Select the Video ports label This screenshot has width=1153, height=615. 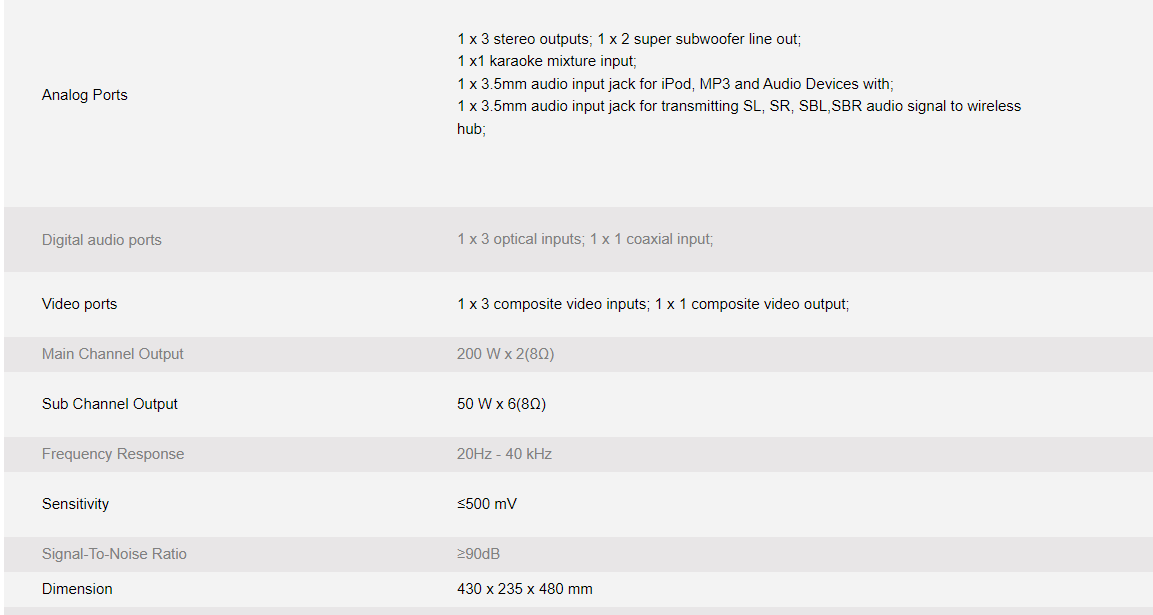79,304
